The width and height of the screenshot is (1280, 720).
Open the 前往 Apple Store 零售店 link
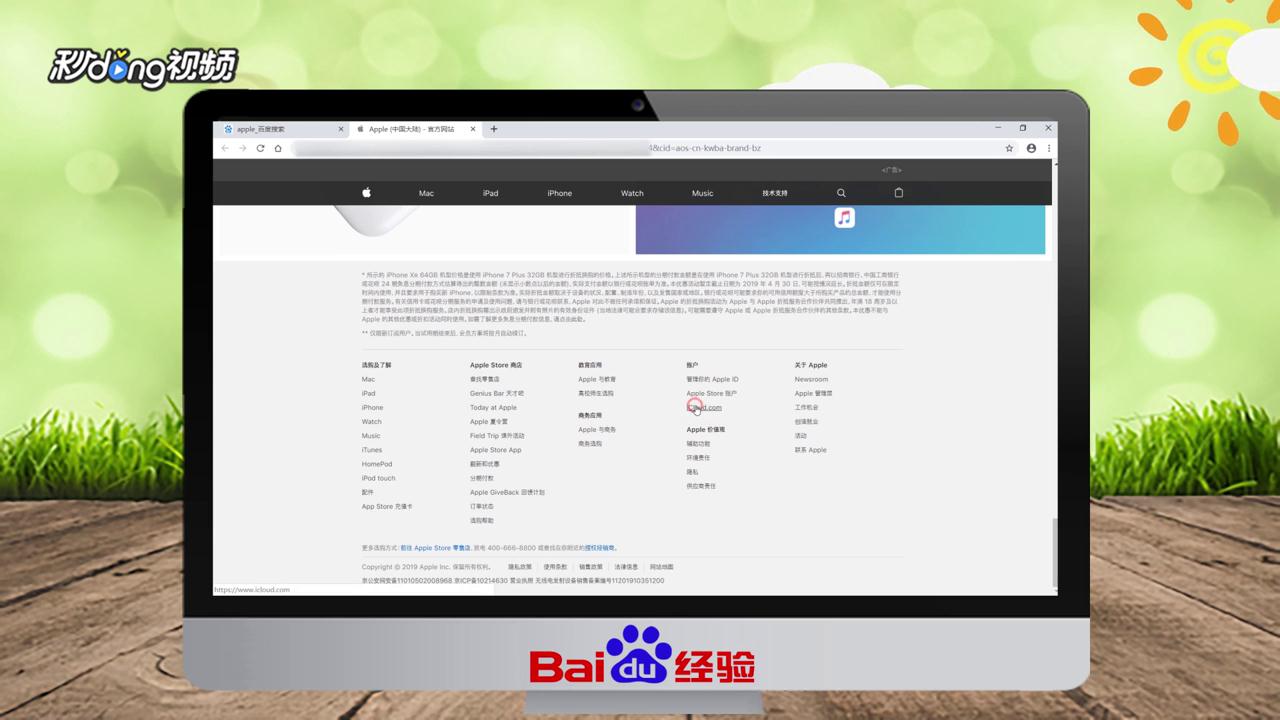435,548
